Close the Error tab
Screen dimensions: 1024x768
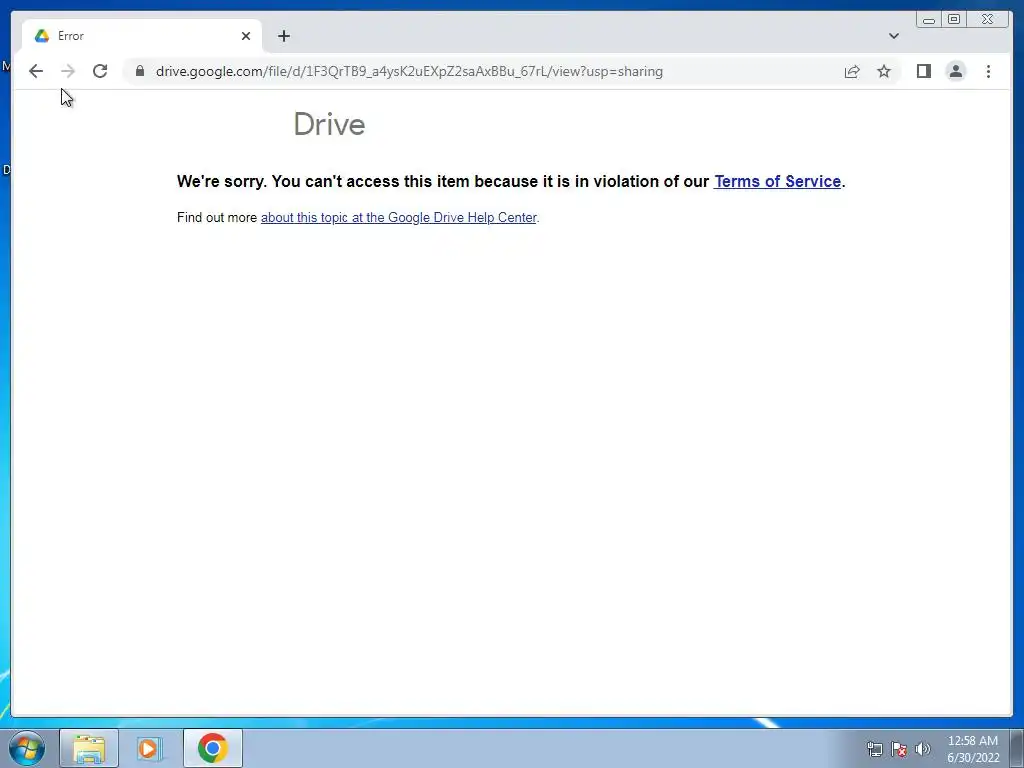(x=246, y=36)
